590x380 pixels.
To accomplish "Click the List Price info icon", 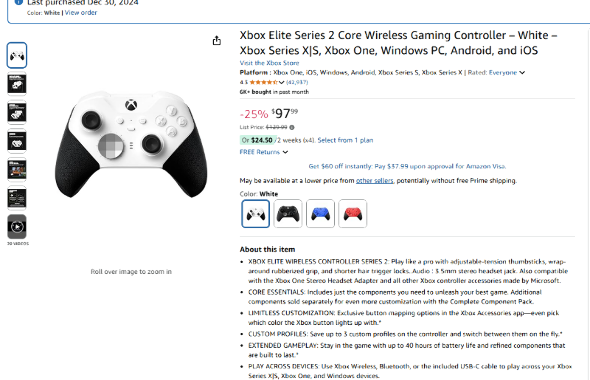I will [292, 127].
